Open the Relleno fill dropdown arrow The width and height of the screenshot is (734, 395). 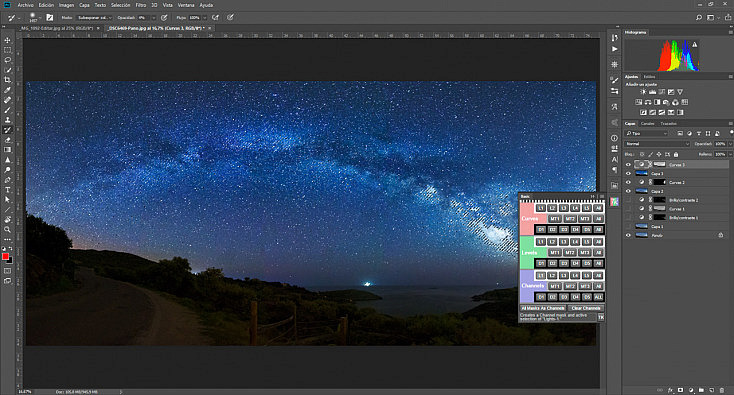point(730,154)
